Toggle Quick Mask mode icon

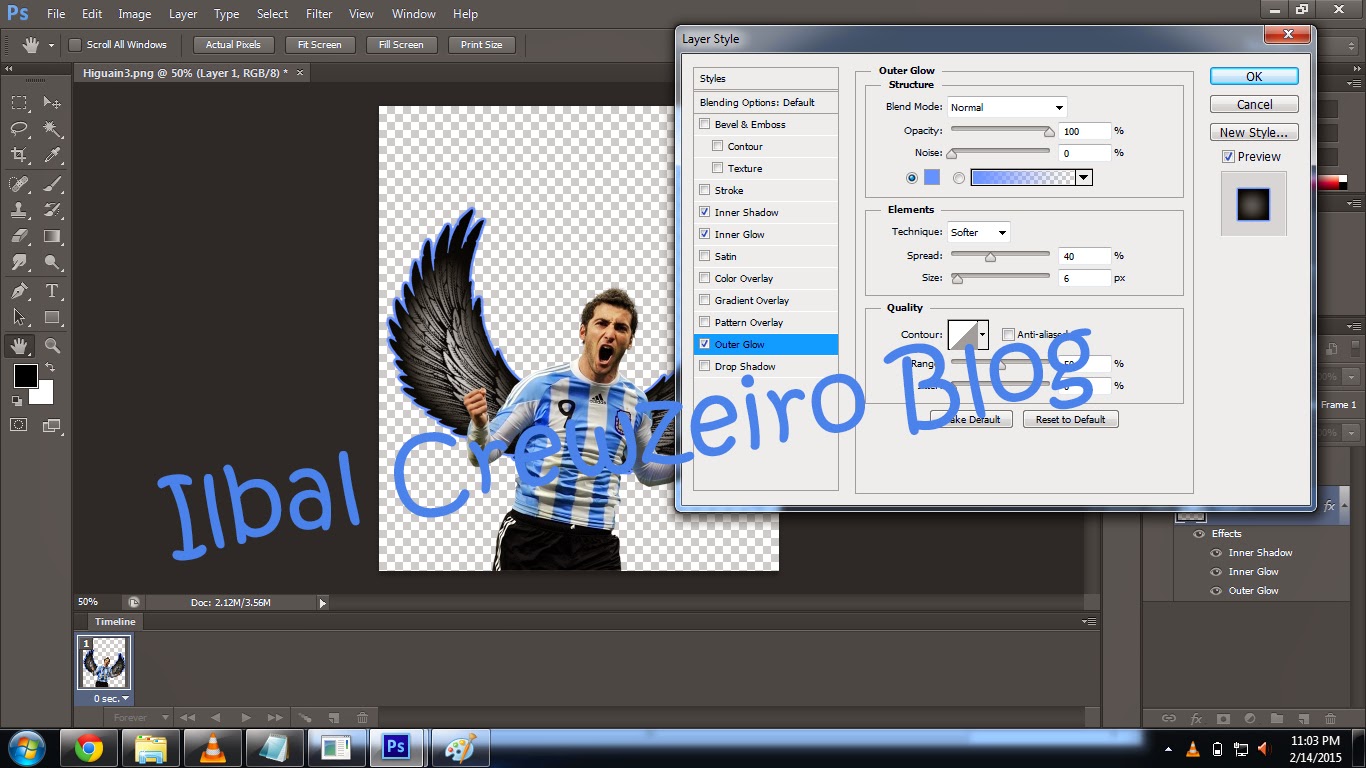click(19, 425)
